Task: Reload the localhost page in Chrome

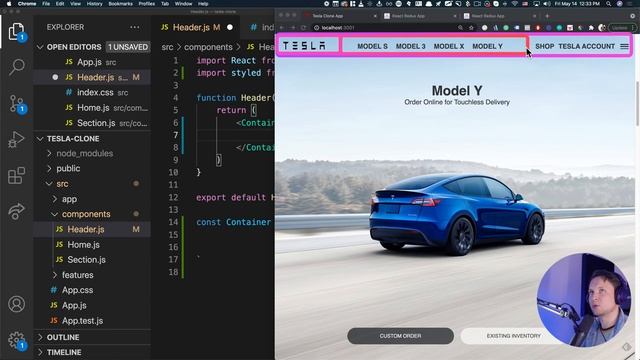Action: click(303, 28)
